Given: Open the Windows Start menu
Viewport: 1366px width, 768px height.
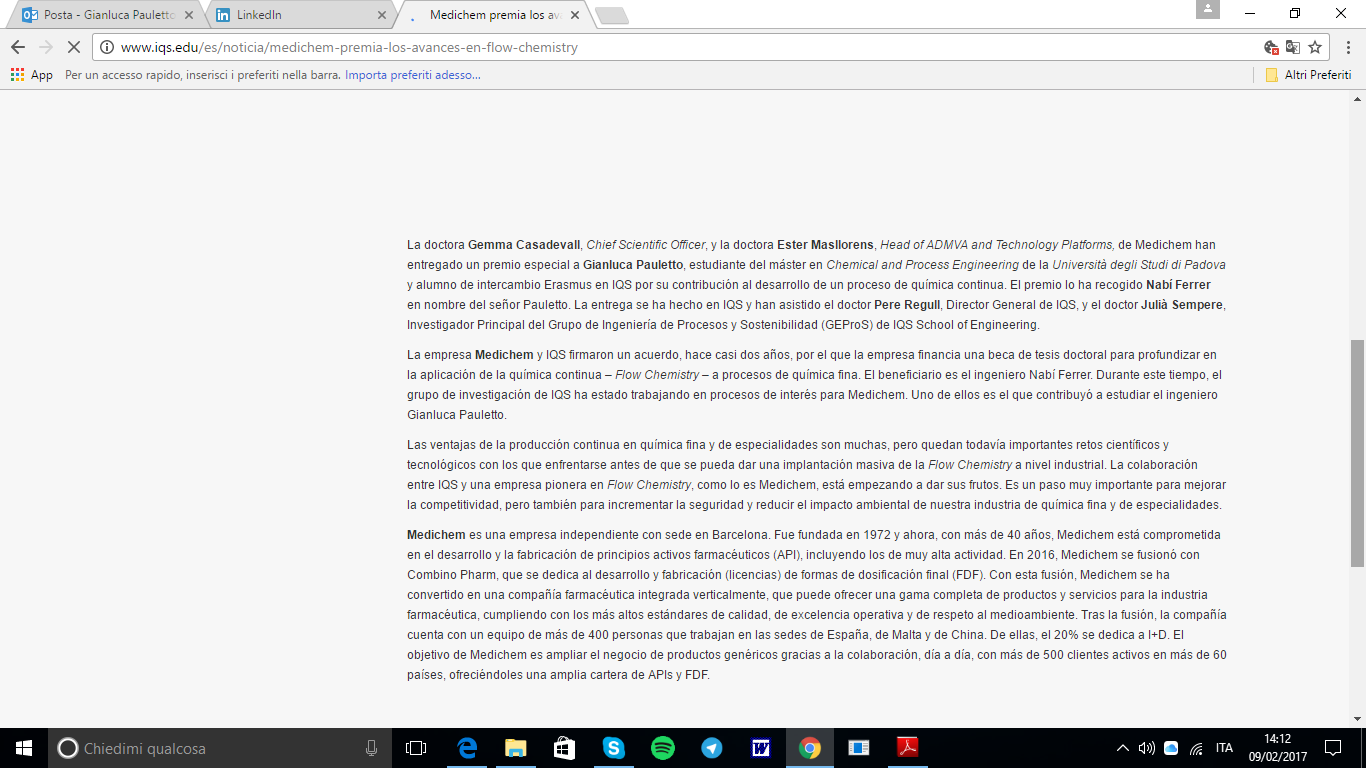Looking at the screenshot, I should (x=24, y=748).
